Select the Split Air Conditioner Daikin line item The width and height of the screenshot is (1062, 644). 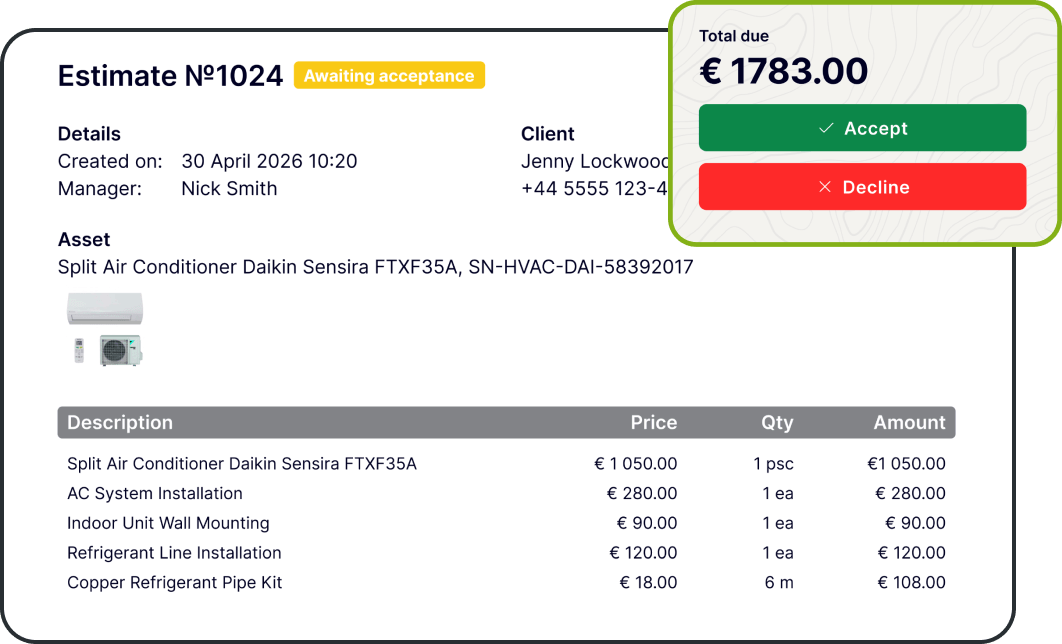(x=506, y=464)
